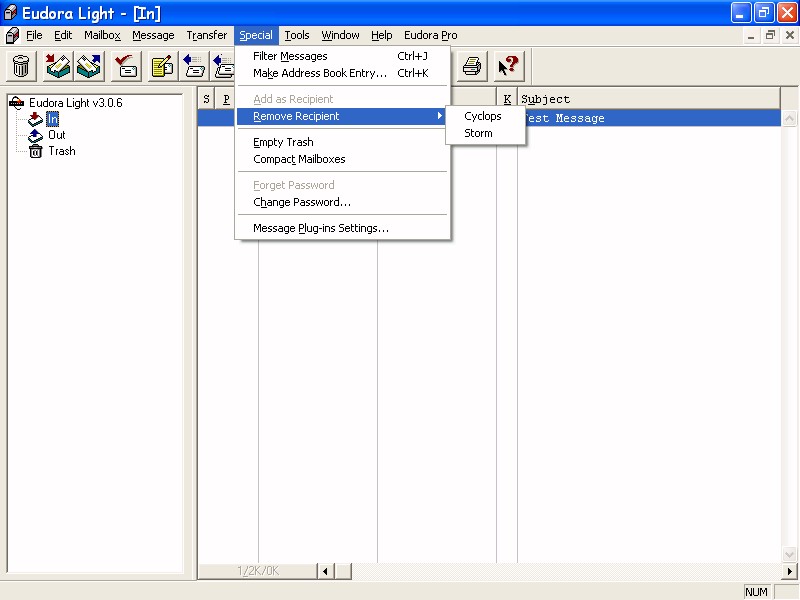Choose Change Password from the menu
Screen dimensions: 800x600
point(343,202)
